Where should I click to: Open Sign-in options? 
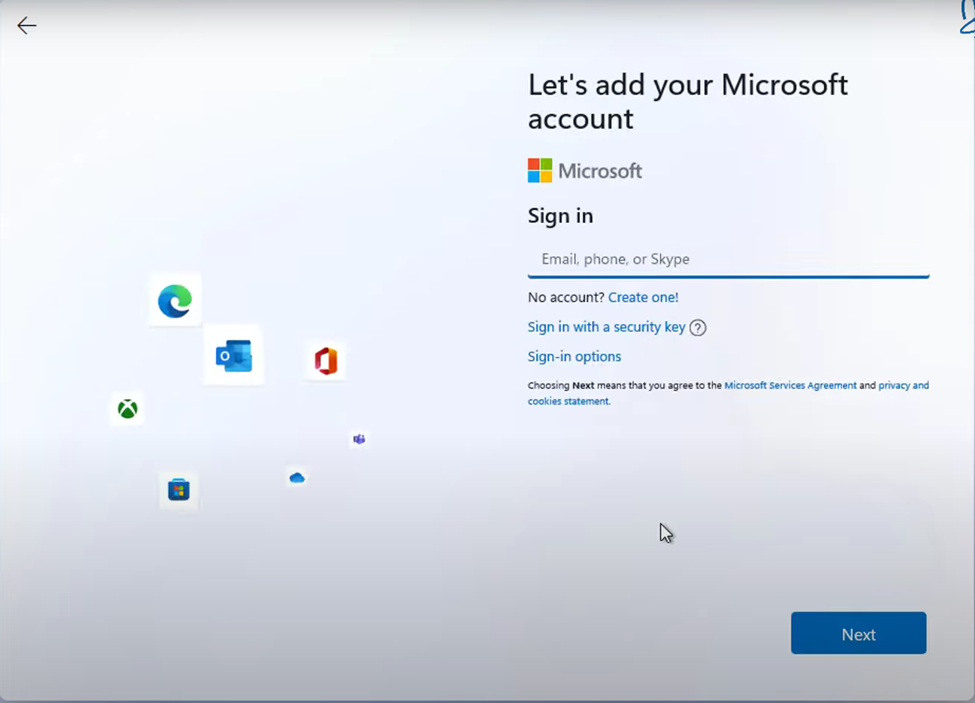tap(575, 356)
